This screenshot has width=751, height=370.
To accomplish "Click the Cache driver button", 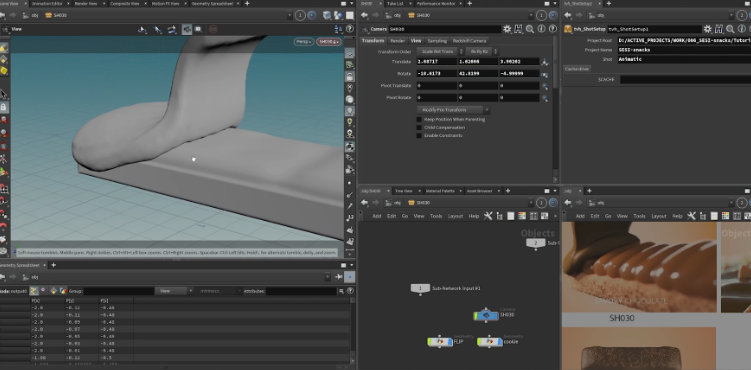I will pos(577,69).
